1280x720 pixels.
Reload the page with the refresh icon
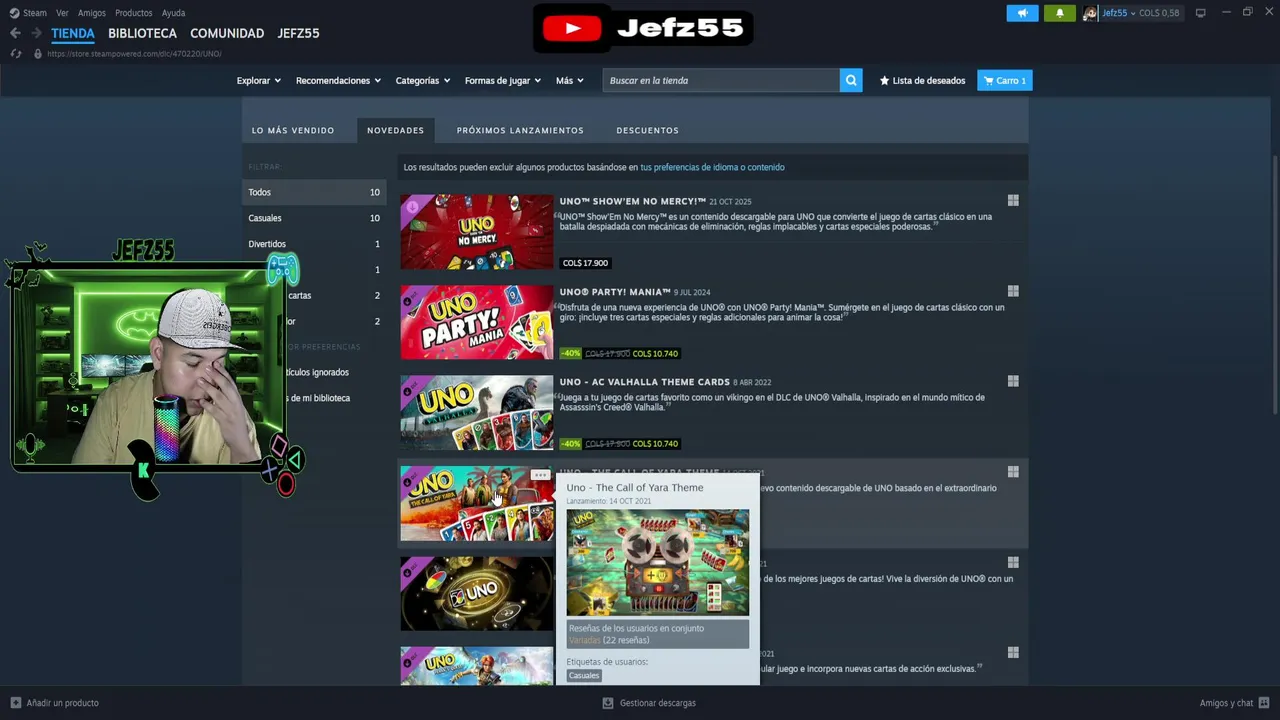16,54
